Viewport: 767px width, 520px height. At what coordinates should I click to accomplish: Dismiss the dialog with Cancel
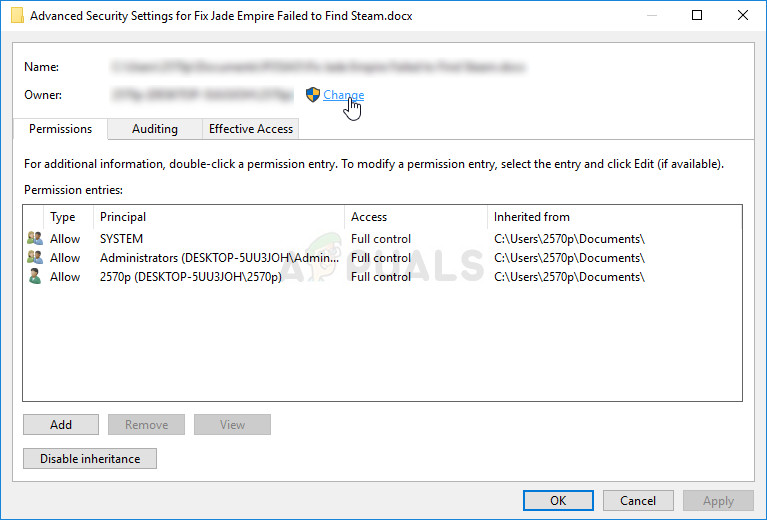pyautogui.click(x=638, y=501)
